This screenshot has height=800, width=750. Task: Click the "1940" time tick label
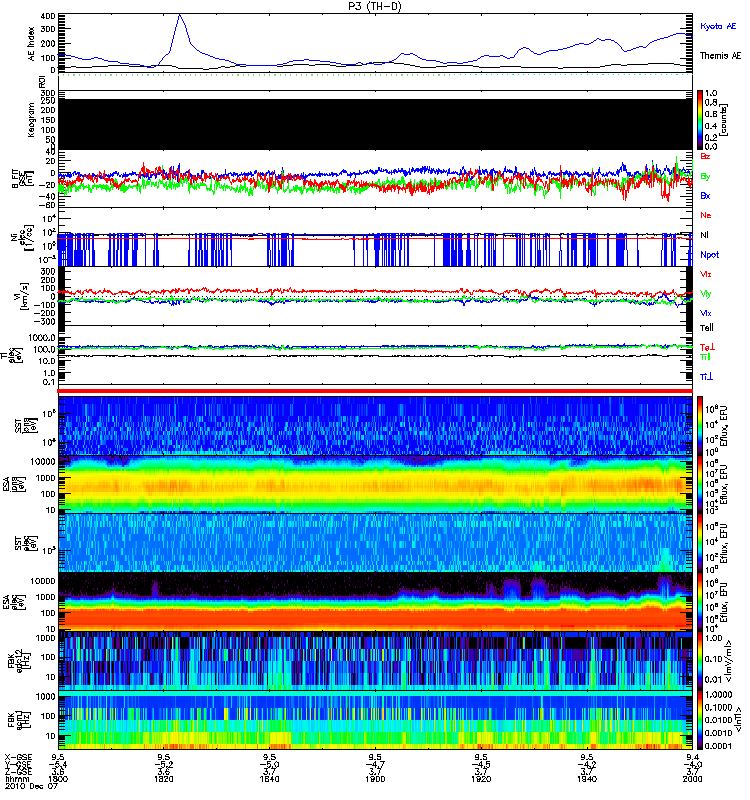587,779
